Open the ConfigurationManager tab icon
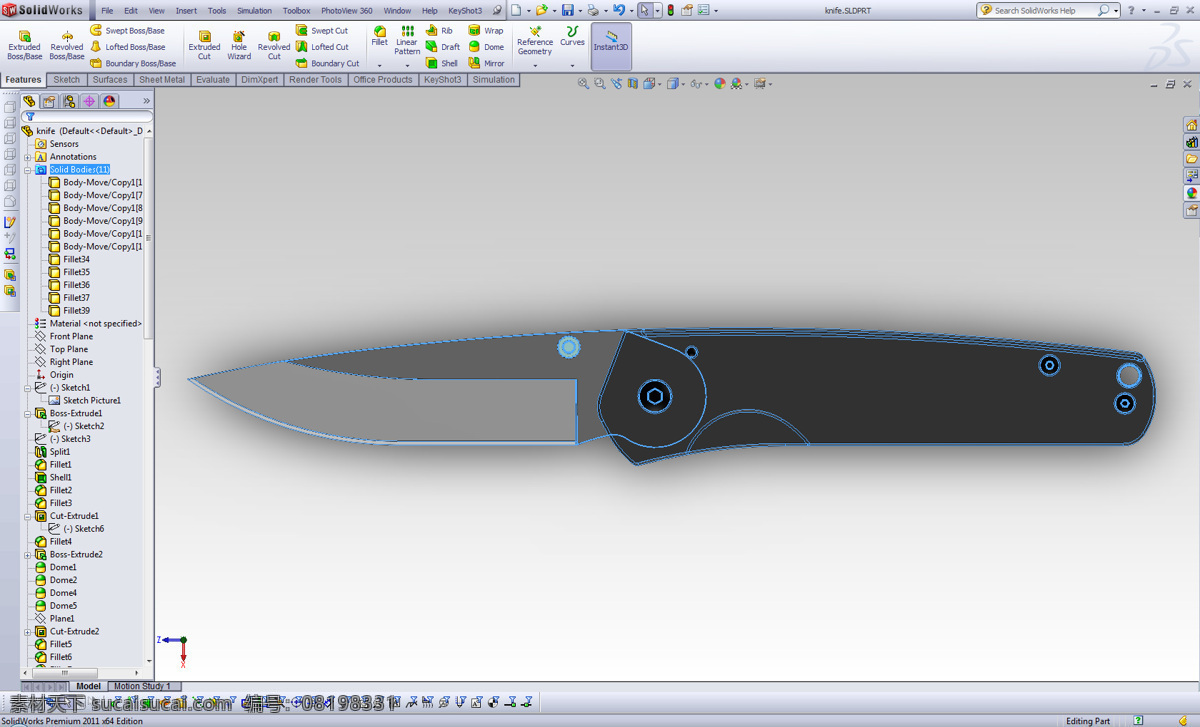1200x727 pixels. (69, 101)
